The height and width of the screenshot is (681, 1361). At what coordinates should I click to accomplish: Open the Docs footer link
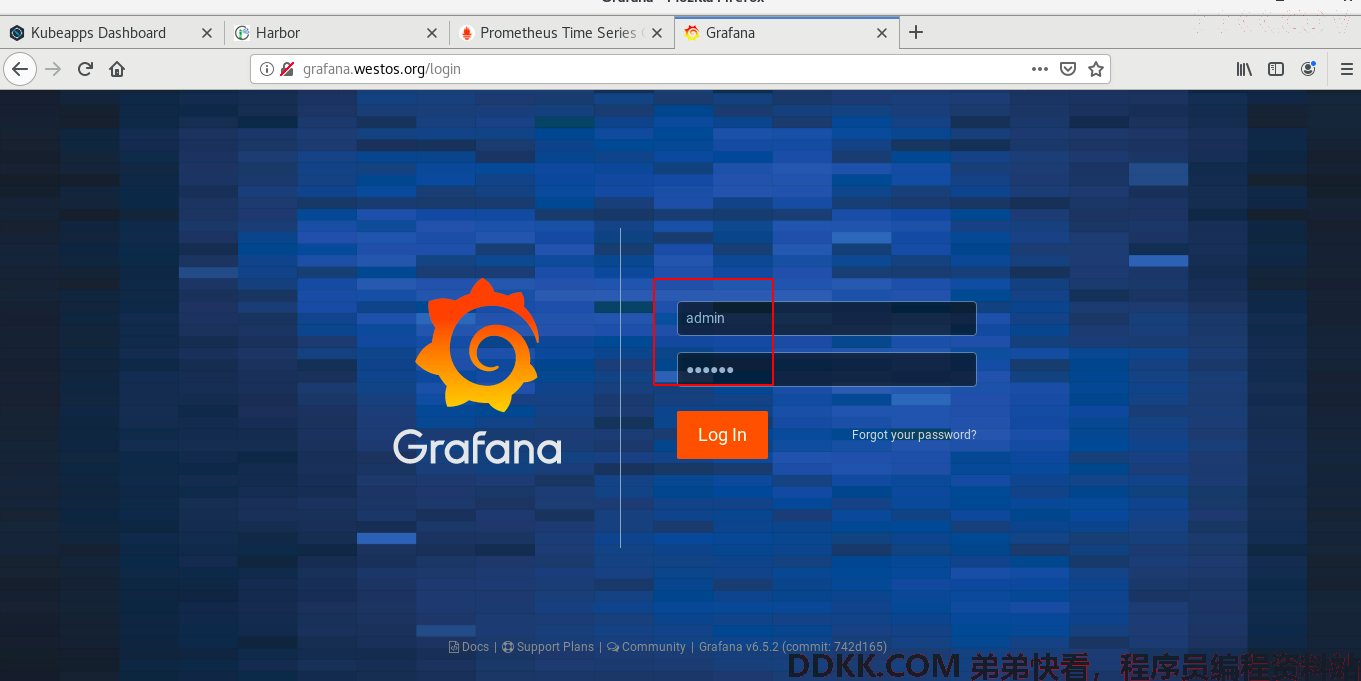point(469,647)
